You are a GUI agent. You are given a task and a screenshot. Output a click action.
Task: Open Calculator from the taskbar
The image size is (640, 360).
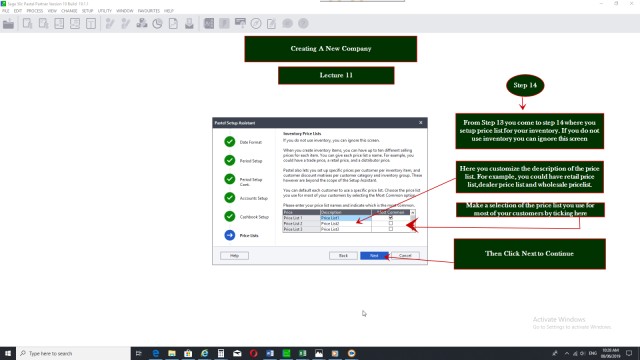221,353
